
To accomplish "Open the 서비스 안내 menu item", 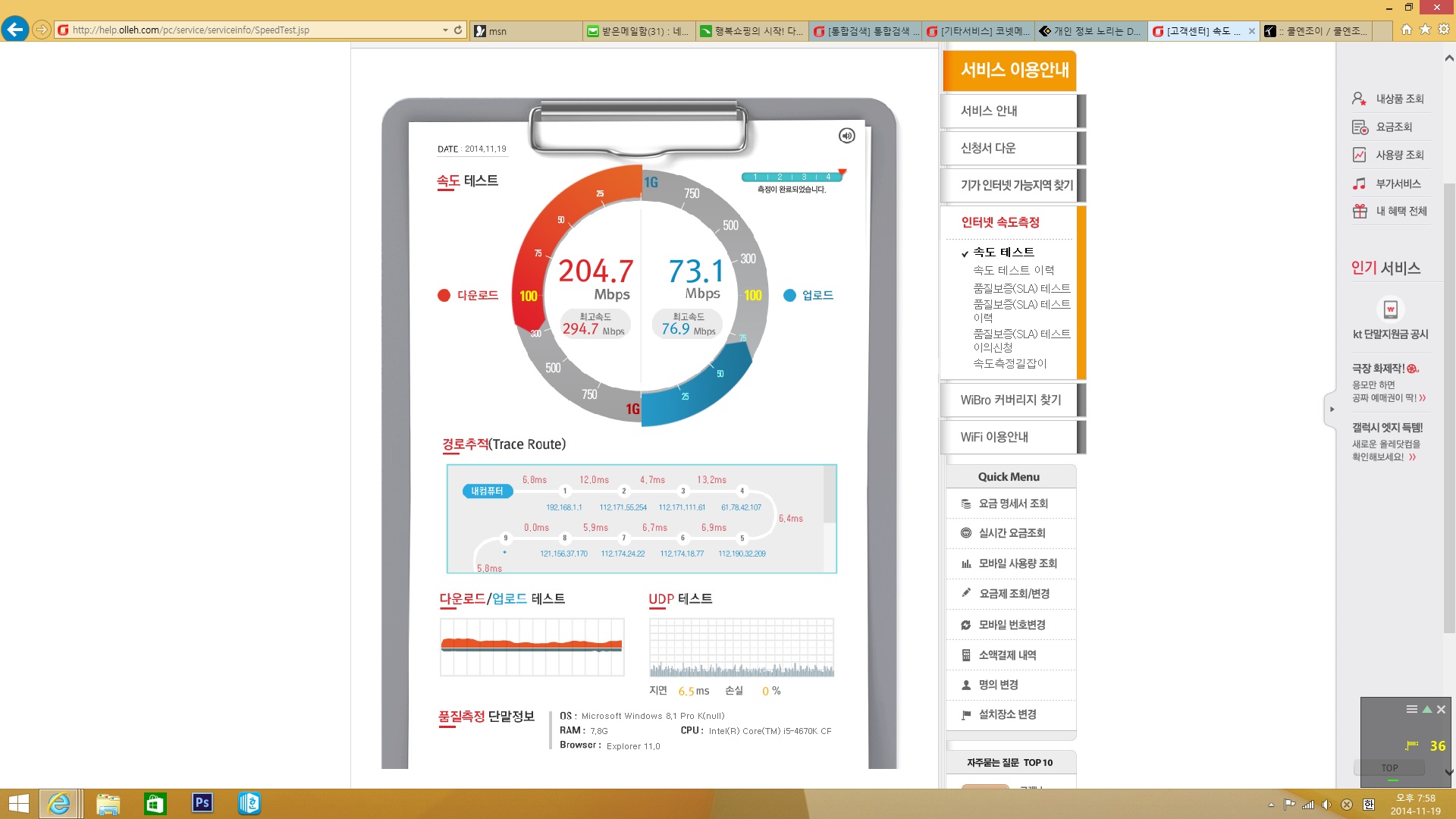I will [1009, 111].
